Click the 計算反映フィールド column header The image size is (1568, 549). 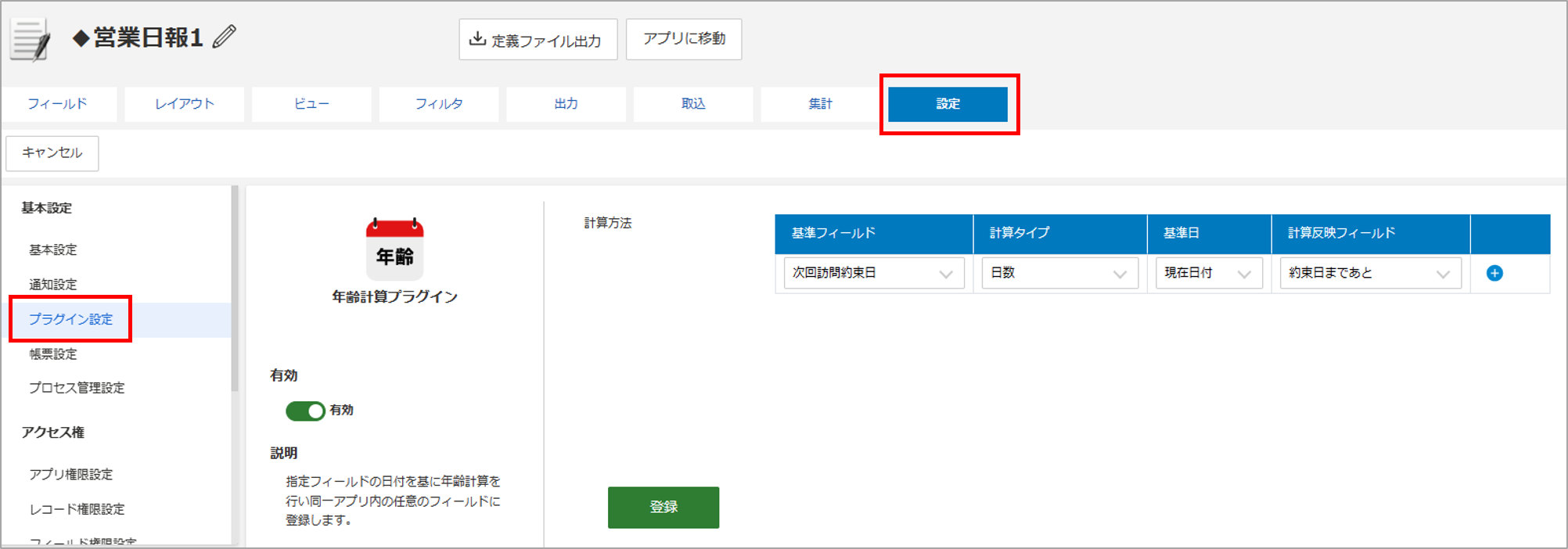click(x=1371, y=234)
